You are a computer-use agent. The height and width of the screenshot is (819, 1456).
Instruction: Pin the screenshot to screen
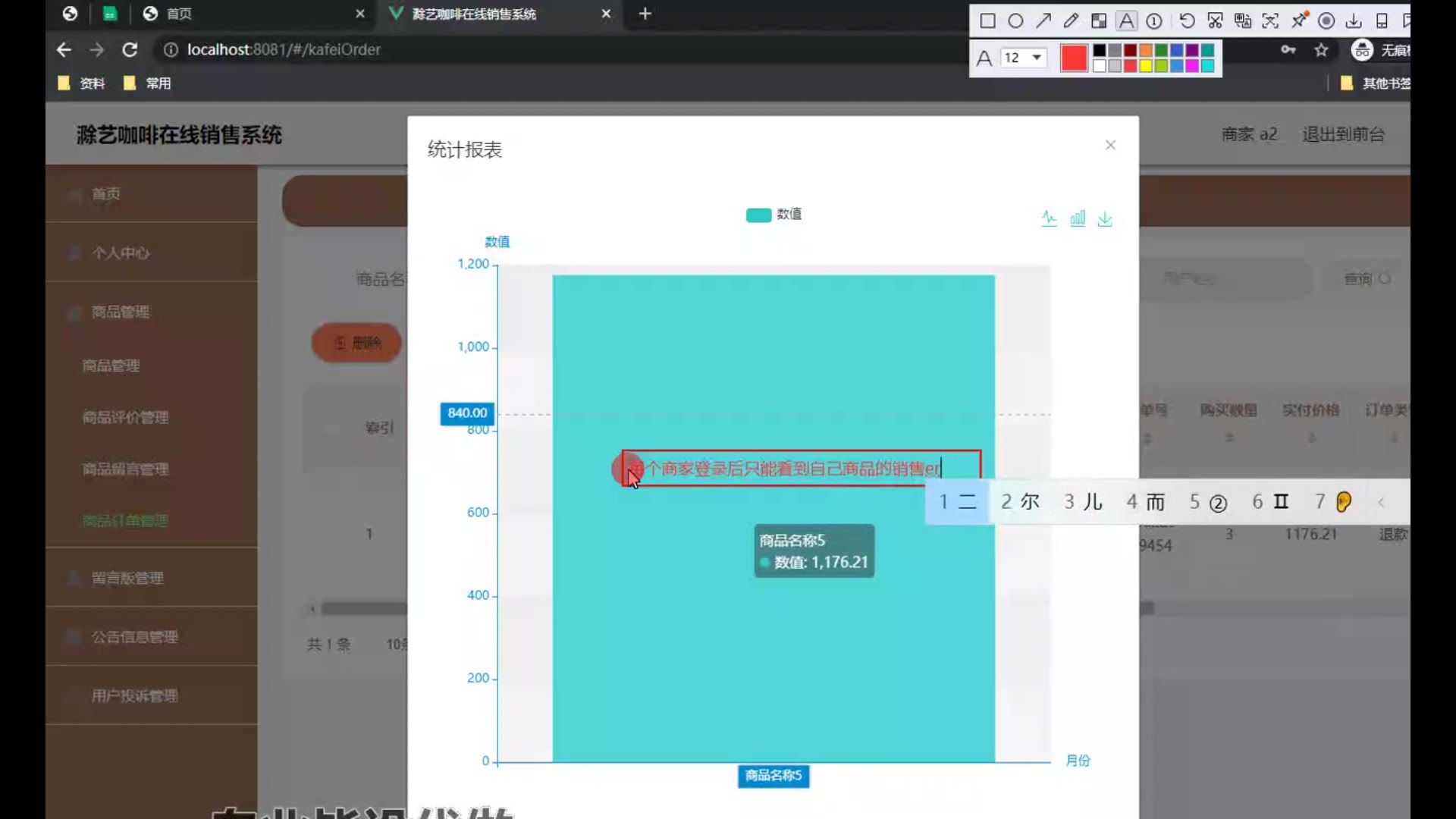click(x=1299, y=21)
